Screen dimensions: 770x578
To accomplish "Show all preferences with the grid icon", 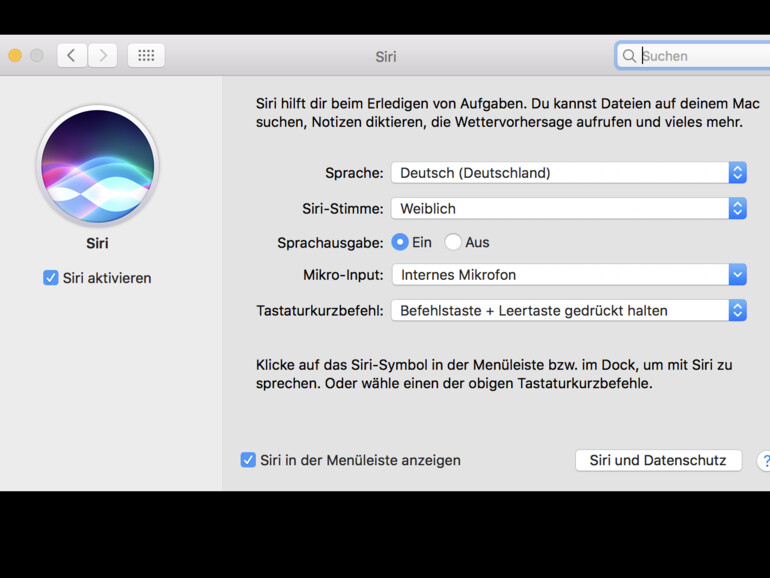I will (146, 56).
